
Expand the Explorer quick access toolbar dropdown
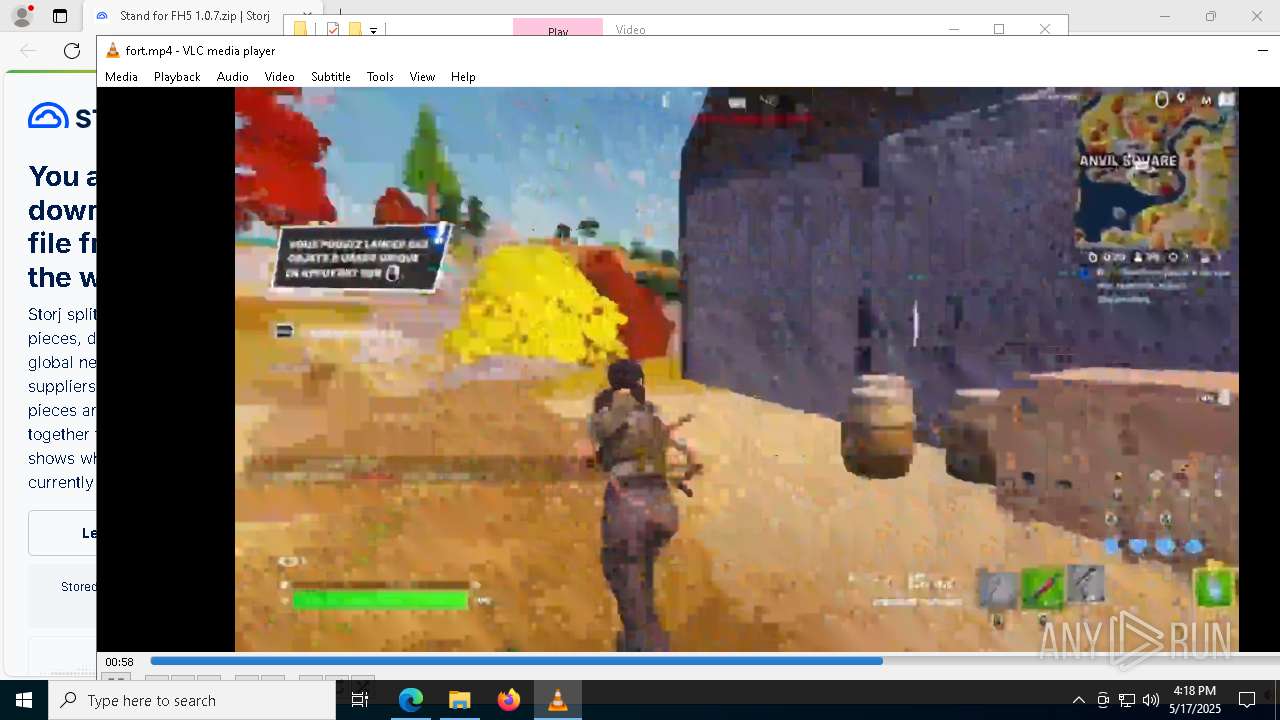(373, 30)
